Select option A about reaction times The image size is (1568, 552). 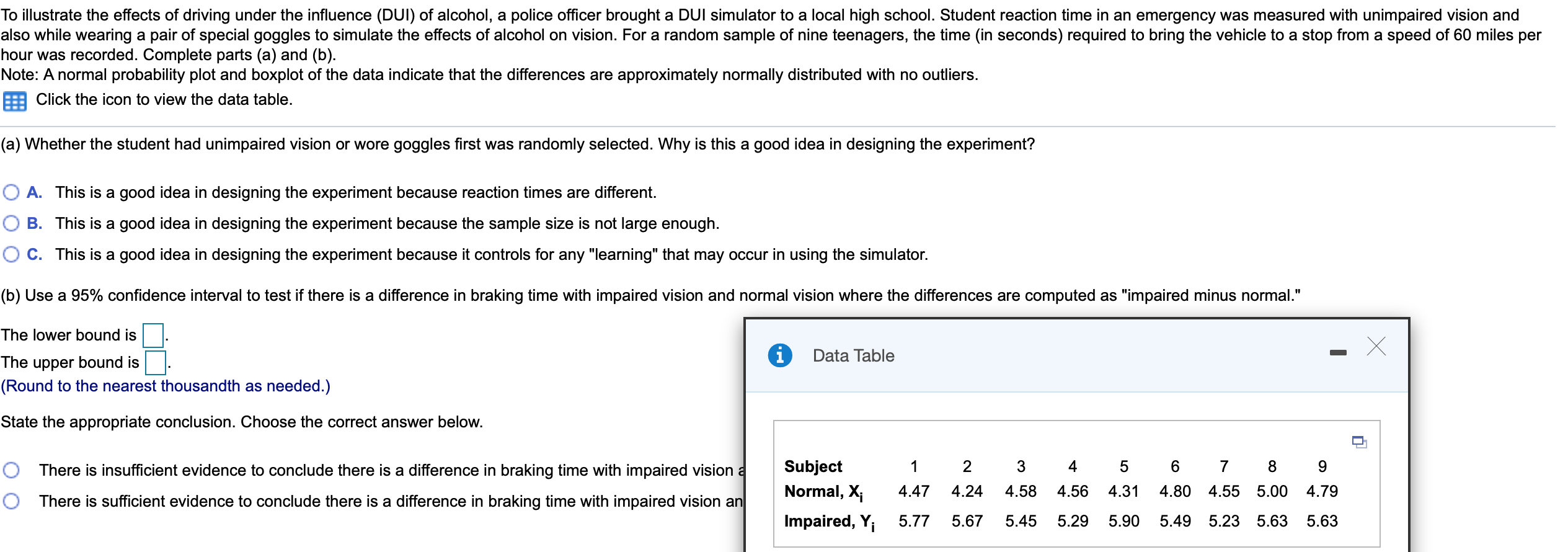pyautogui.click(x=11, y=192)
